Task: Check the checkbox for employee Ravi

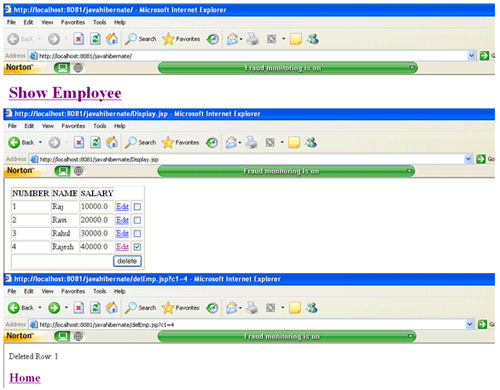Action: [137, 220]
